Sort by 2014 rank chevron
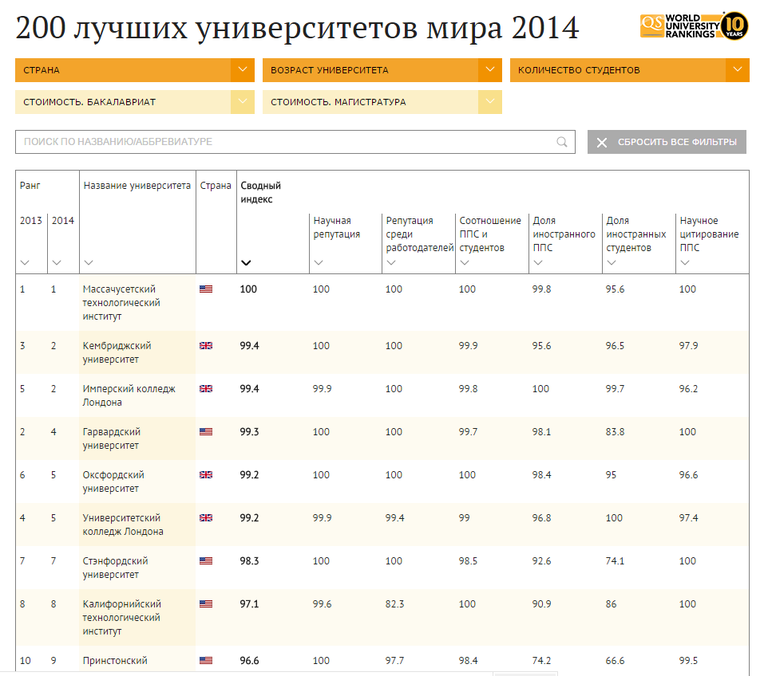This screenshot has height=676, width=768. pos(57,263)
